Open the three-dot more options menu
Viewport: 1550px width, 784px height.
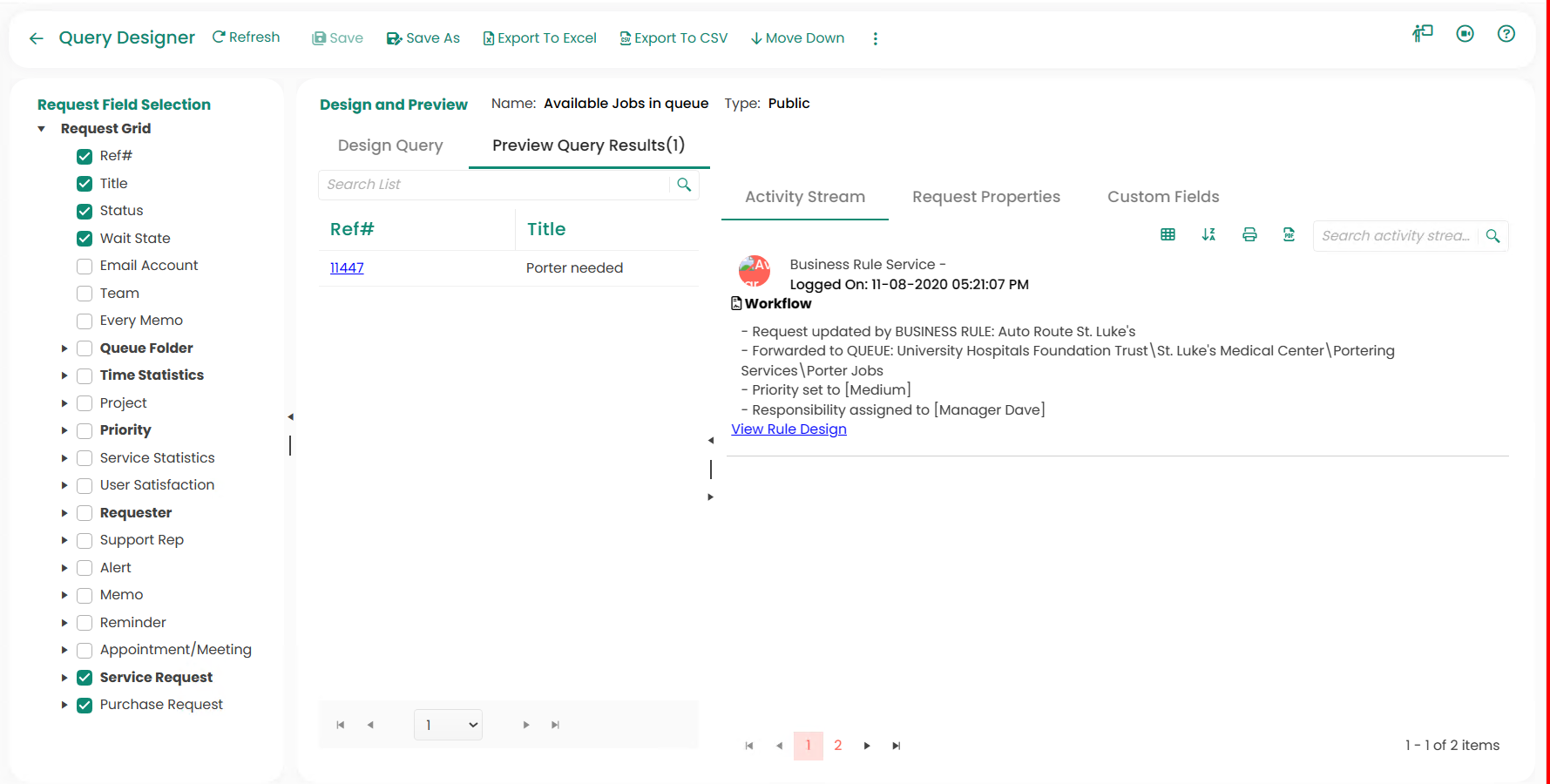click(x=875, y=38)
